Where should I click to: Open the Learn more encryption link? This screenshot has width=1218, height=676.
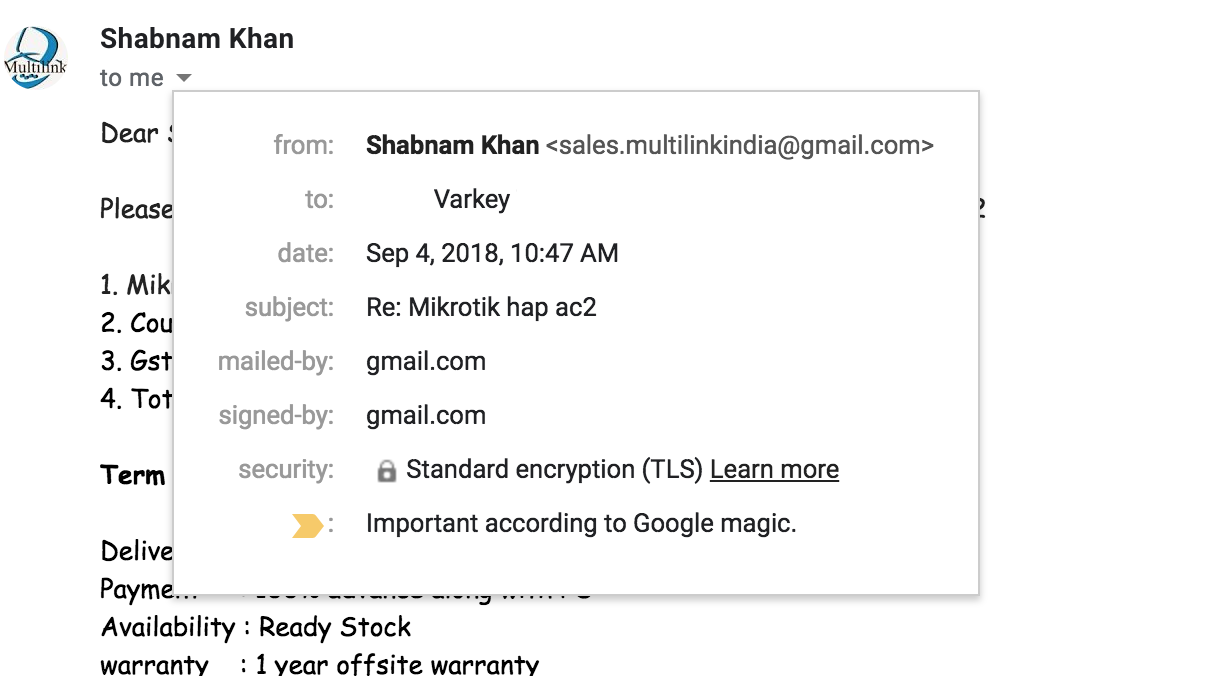[774, 470]
